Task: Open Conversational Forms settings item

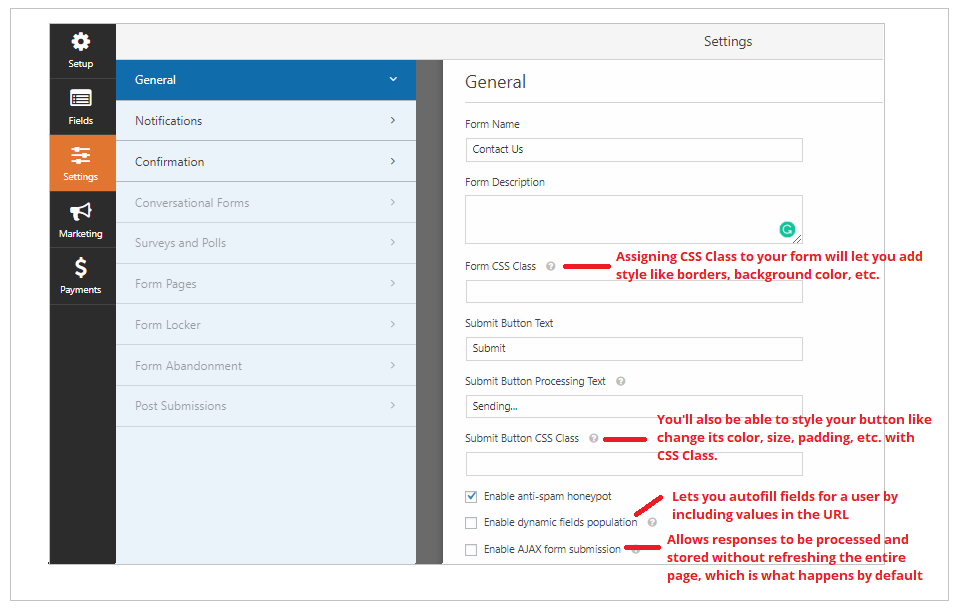Action: pos(266,202)
